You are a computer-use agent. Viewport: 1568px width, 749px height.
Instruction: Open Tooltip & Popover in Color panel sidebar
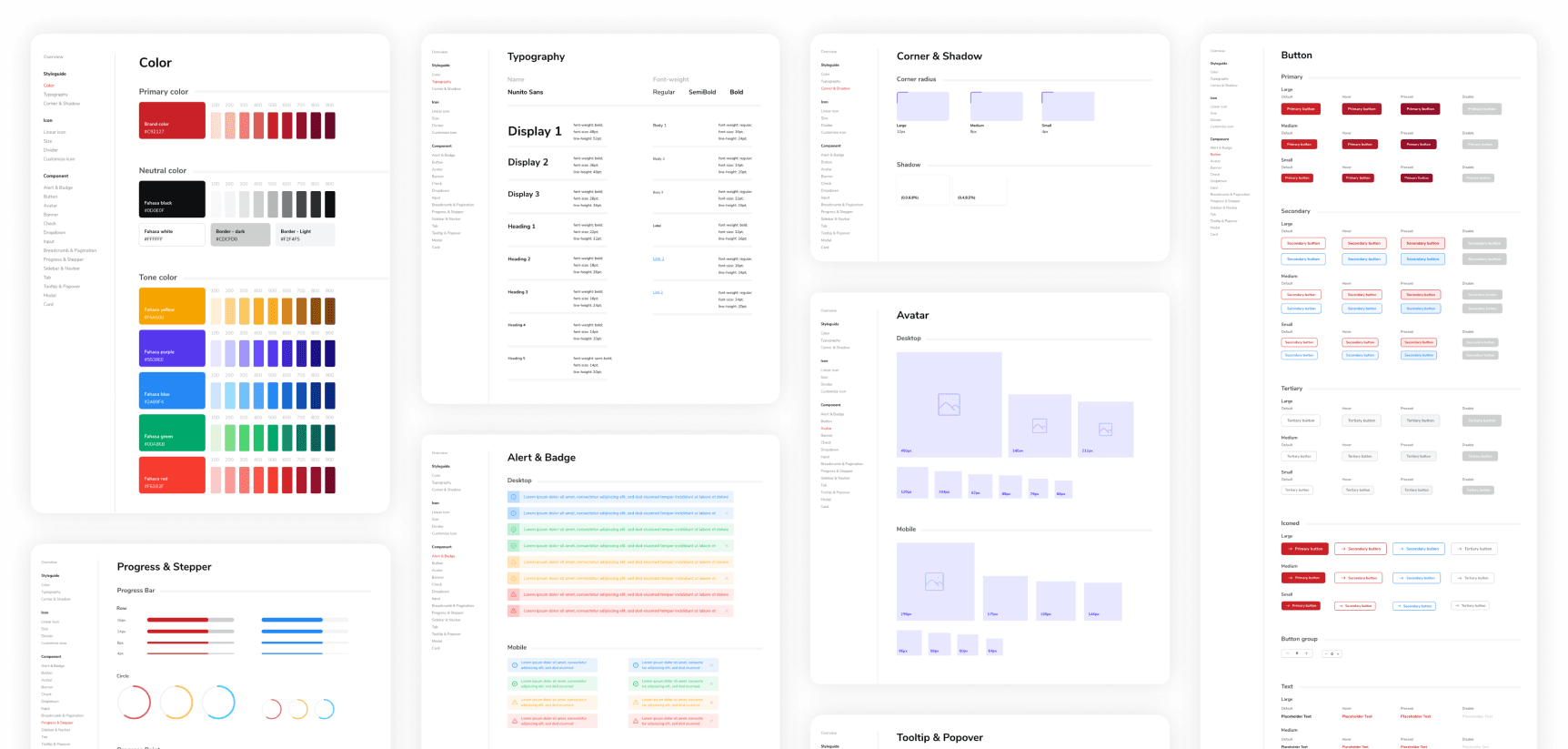pyautogui.click(x=62, y=287)
